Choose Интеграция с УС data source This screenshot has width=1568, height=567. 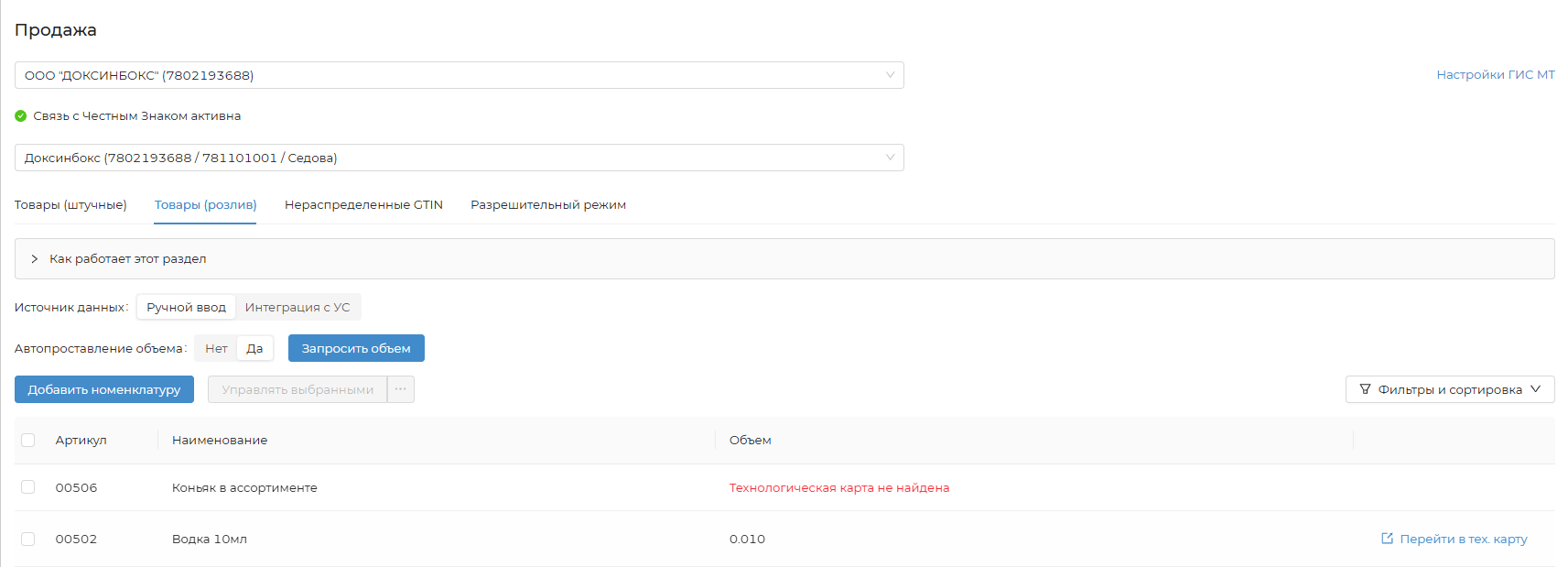click(297, 308)
